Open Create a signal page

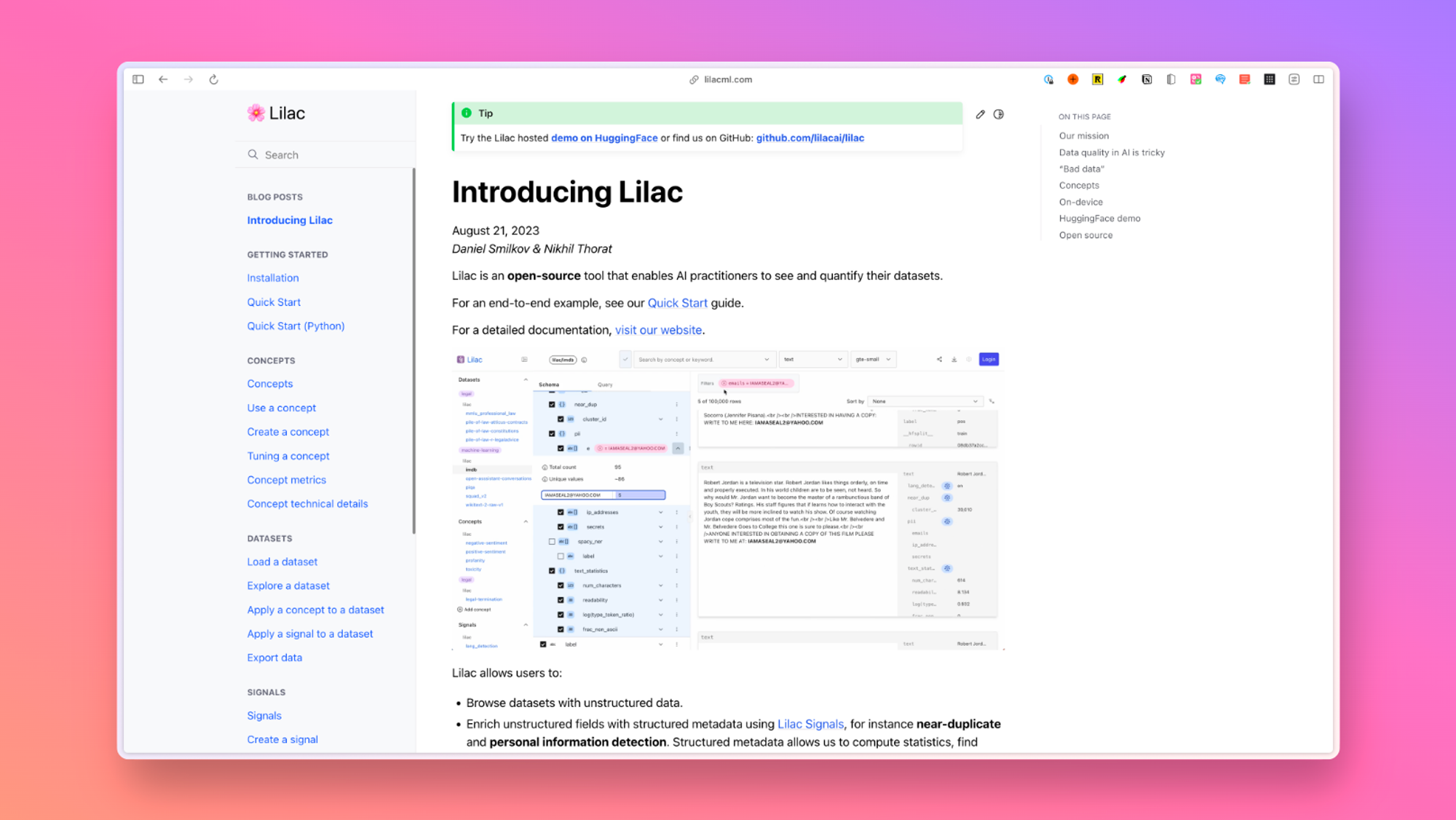(282, 740)
